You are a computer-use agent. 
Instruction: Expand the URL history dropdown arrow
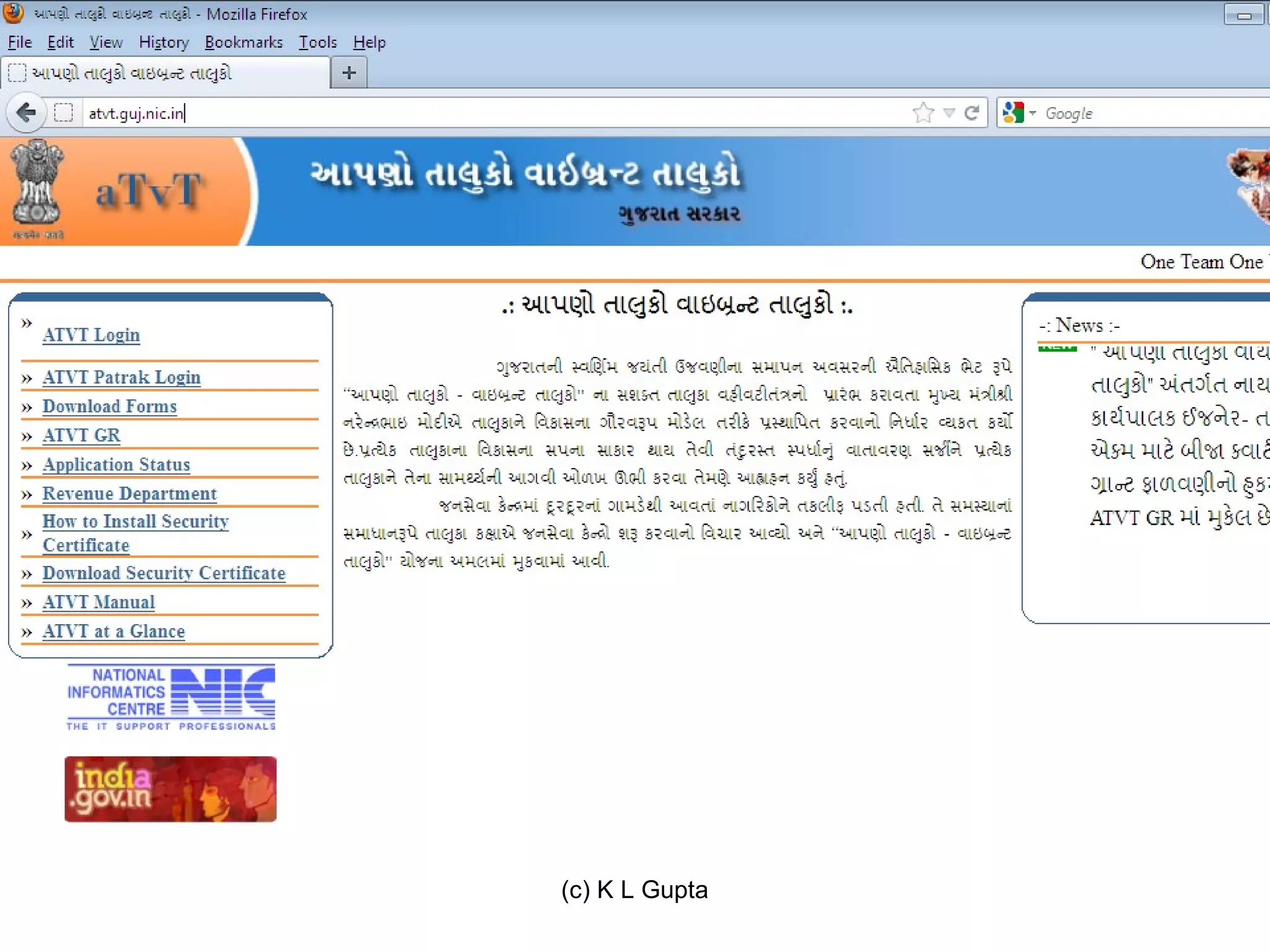click(x=949, y=113)
